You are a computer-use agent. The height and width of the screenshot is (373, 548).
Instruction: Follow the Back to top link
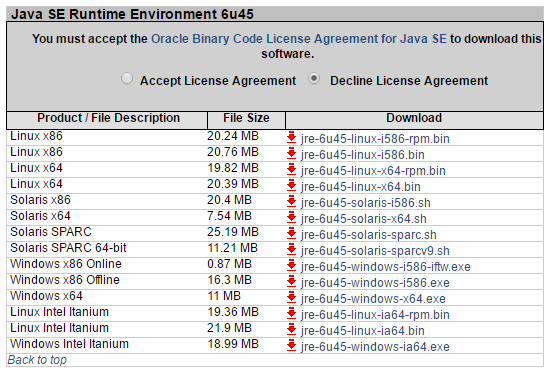coord(37,360)
